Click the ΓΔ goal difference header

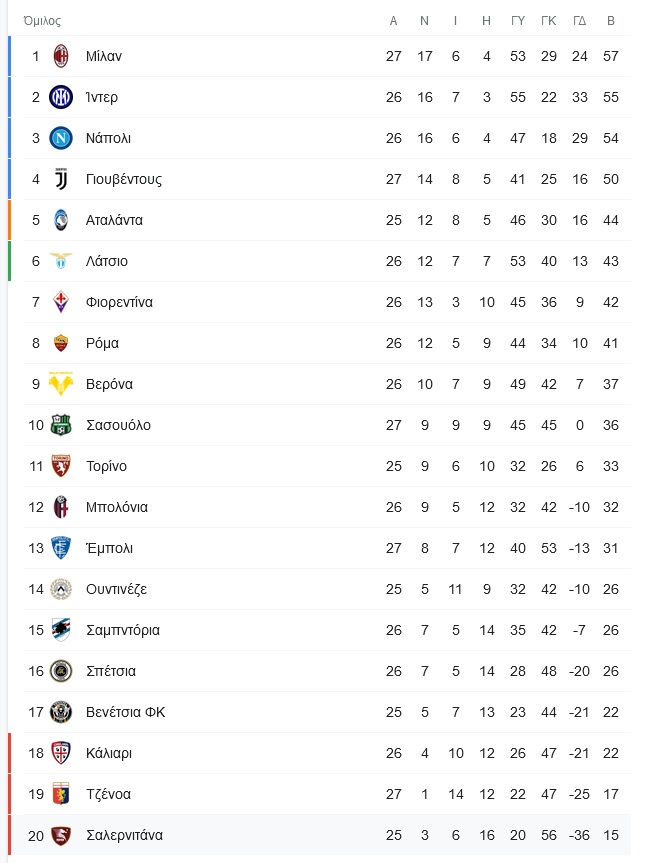pos(580,21)
